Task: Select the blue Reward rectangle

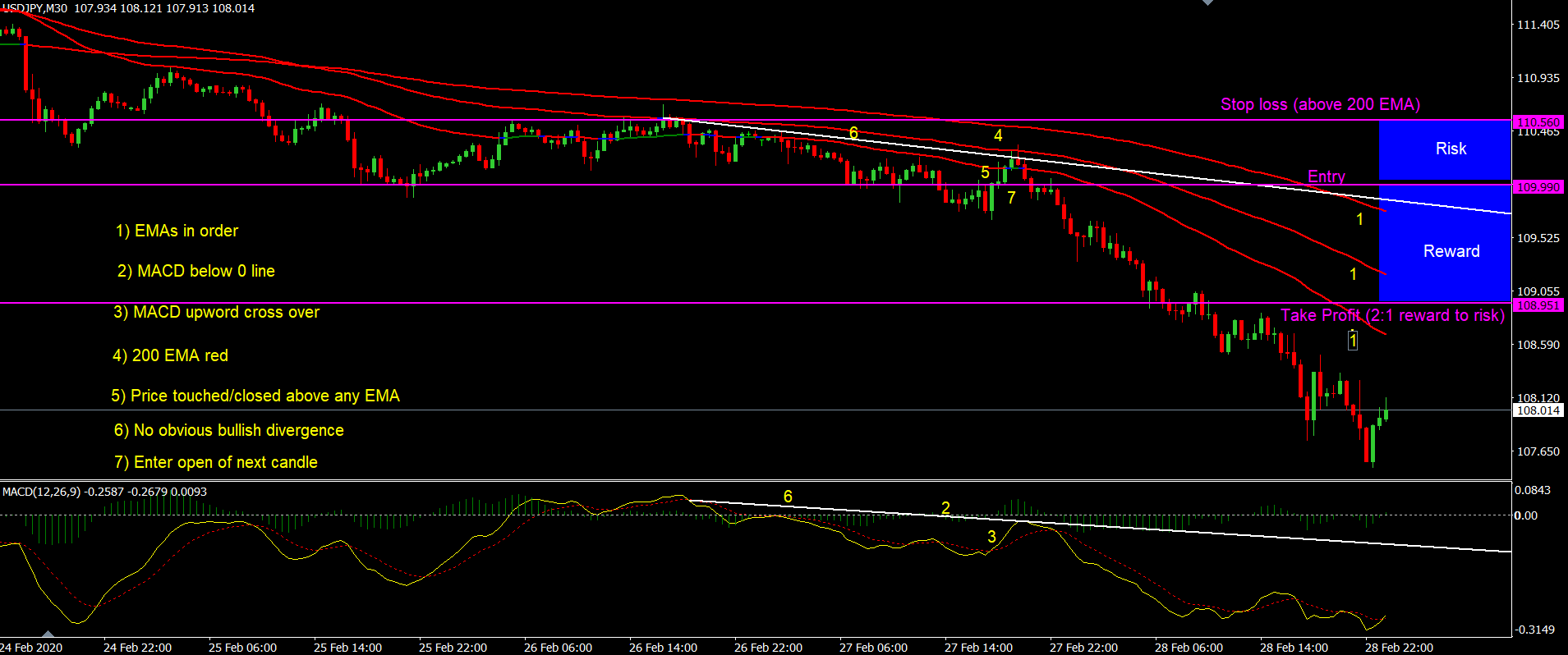Action: [x=1445, y=244]
